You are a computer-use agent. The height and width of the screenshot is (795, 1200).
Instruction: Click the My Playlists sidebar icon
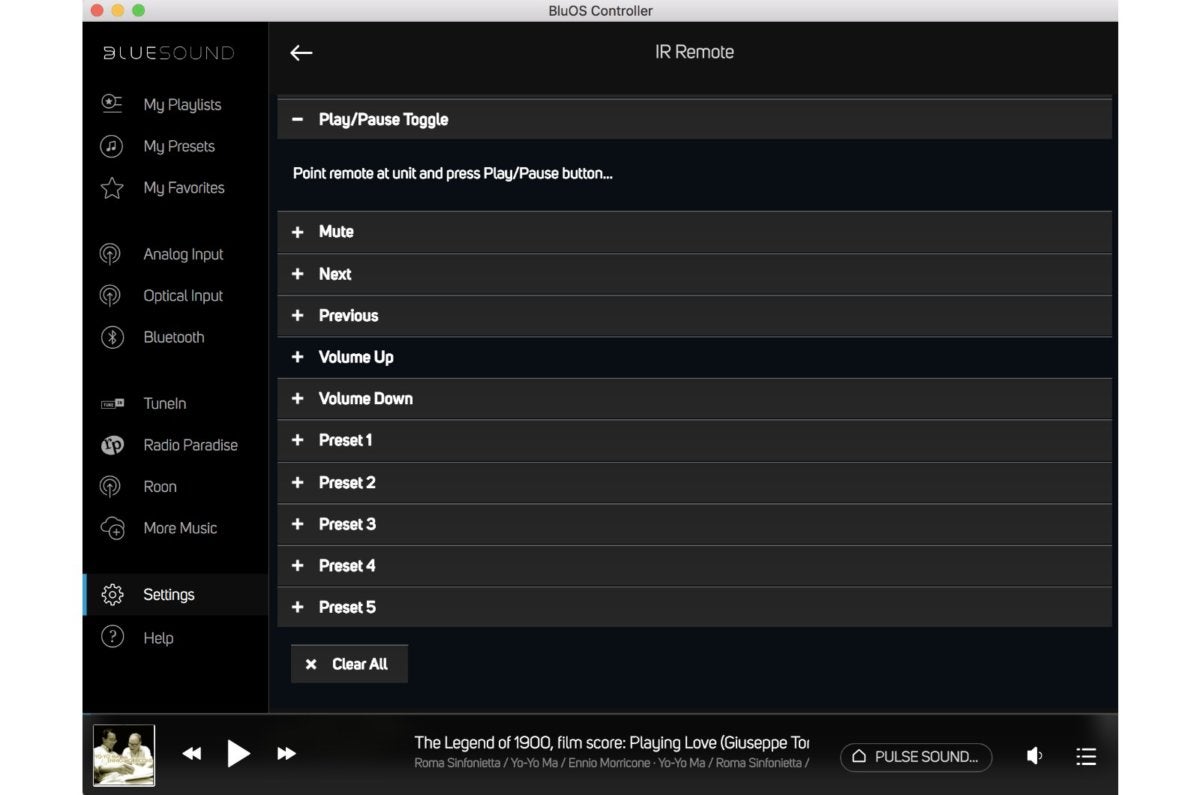[x=112, y=104]
